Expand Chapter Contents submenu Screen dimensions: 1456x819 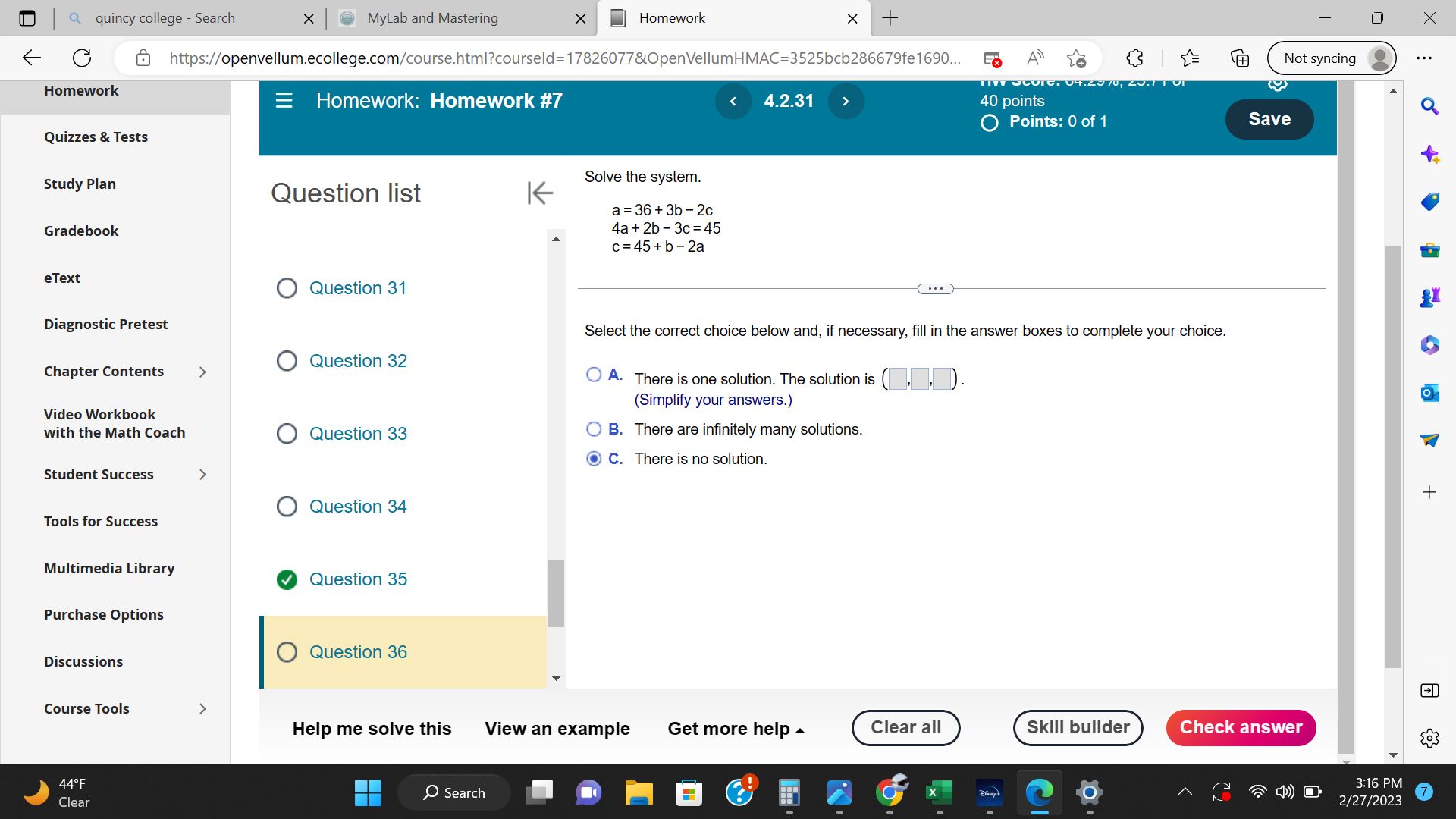pyautogui.click(x=202, y=372)
